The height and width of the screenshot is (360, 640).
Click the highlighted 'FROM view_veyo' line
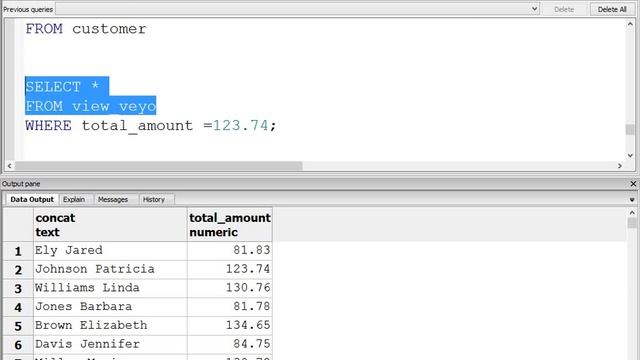pos(91,106)
